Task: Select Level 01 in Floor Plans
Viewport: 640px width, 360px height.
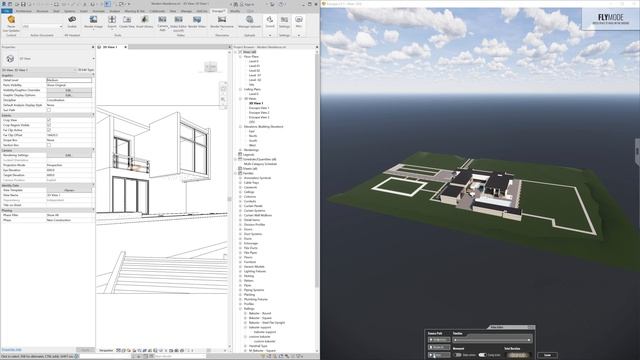Action: 254,66
